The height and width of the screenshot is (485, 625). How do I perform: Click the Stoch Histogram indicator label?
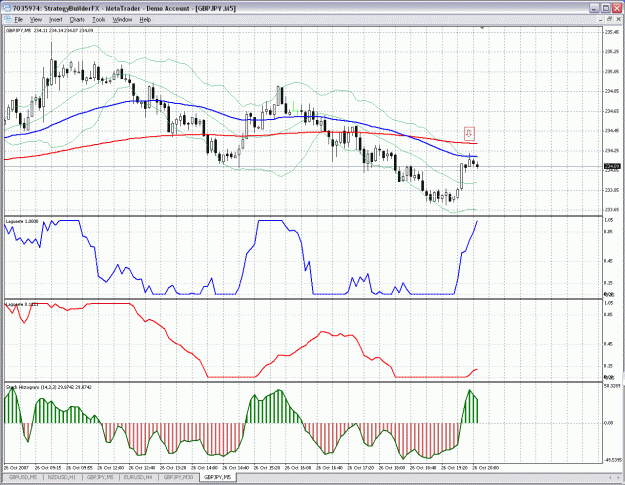click(49, 387)
